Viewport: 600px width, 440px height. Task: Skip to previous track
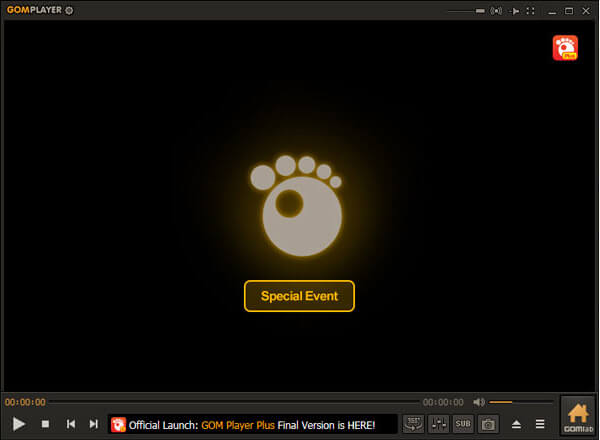tap(71, 424)
